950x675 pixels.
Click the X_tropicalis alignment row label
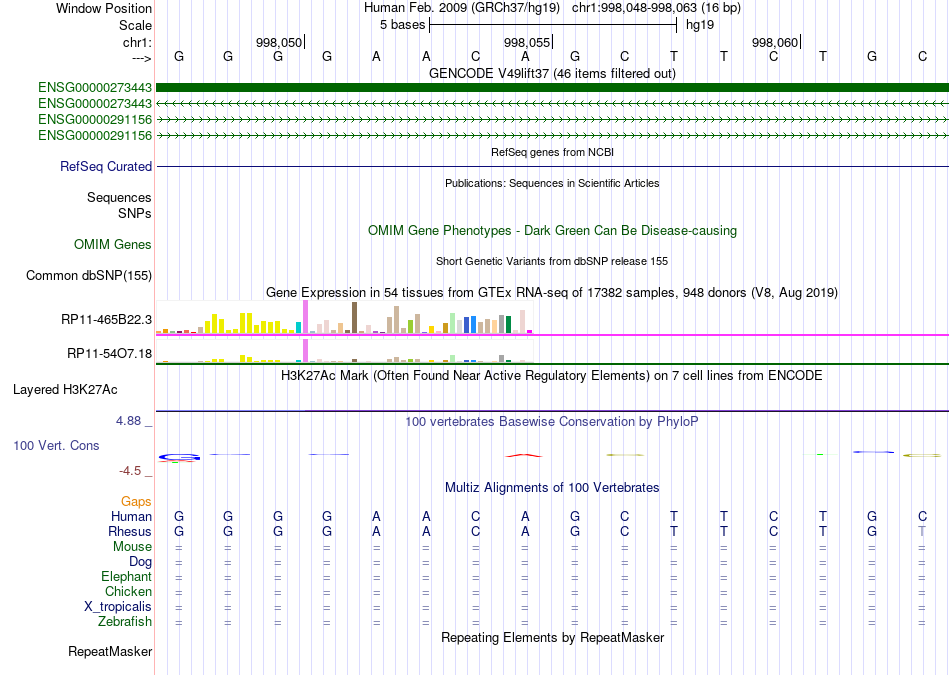(118, 607)
